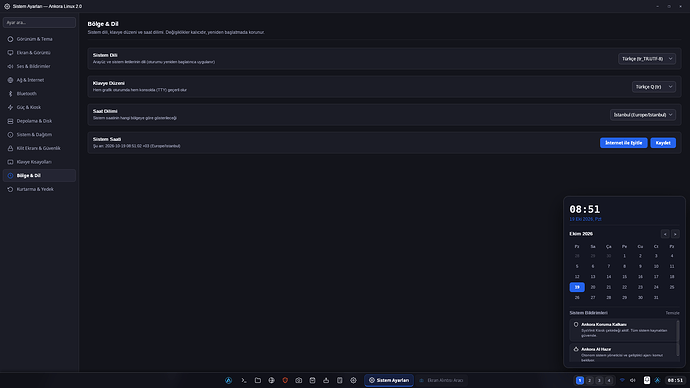Open the package archive icon in taskbar
Screen dimensions: 690x388
click(312, 381)
